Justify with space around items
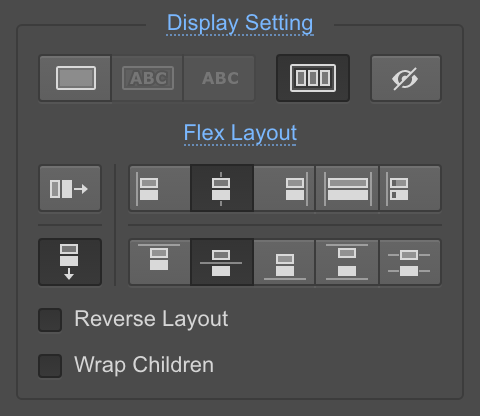The width and height of the screenshot is (480, 416). (410, 262)
